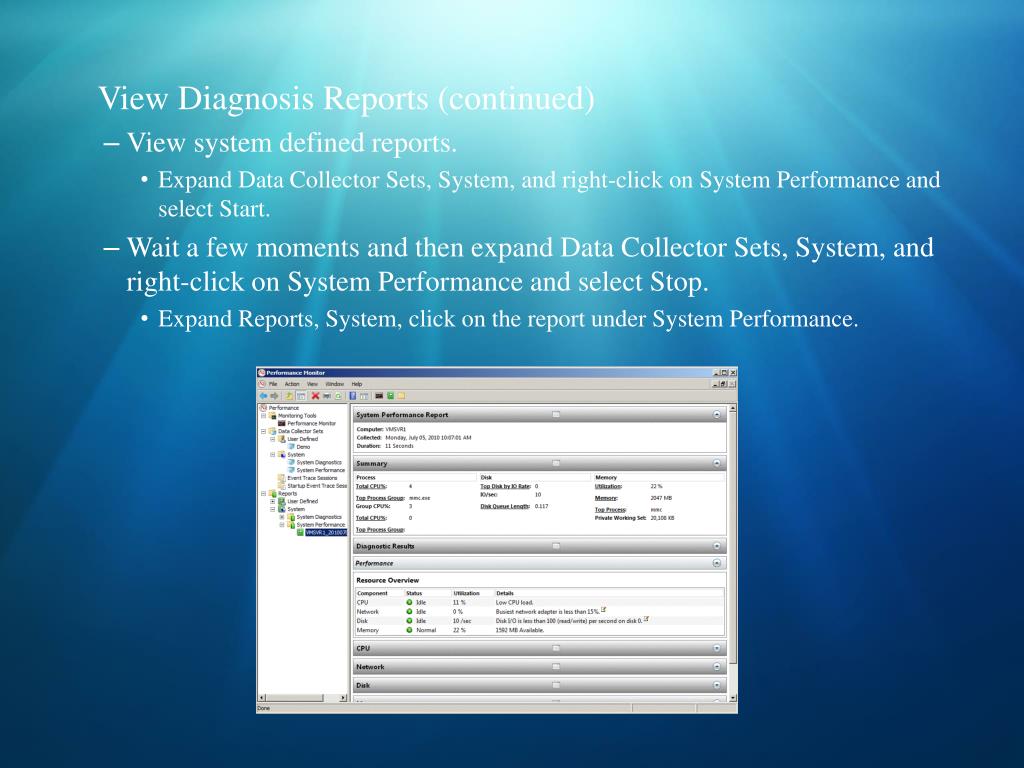Expand User Defined under Reports
This screenshot has height=768, width=1024.
[272, 502]
